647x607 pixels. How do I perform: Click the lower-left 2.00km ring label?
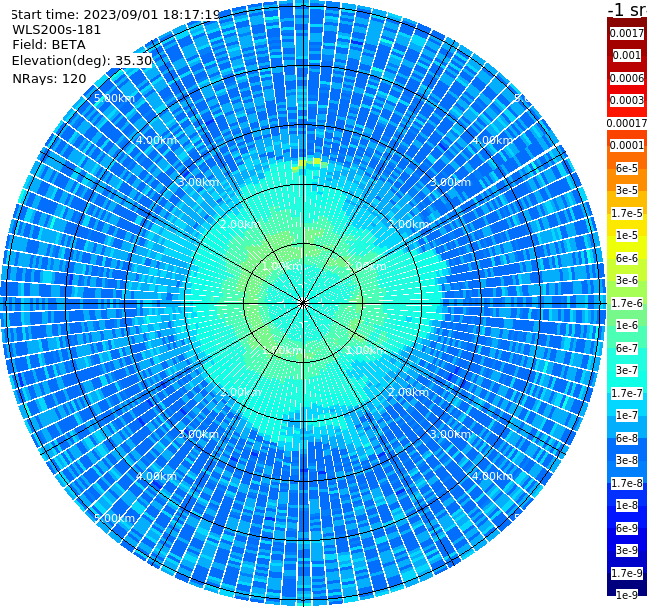pyautogui.click(x=241, y=392)
